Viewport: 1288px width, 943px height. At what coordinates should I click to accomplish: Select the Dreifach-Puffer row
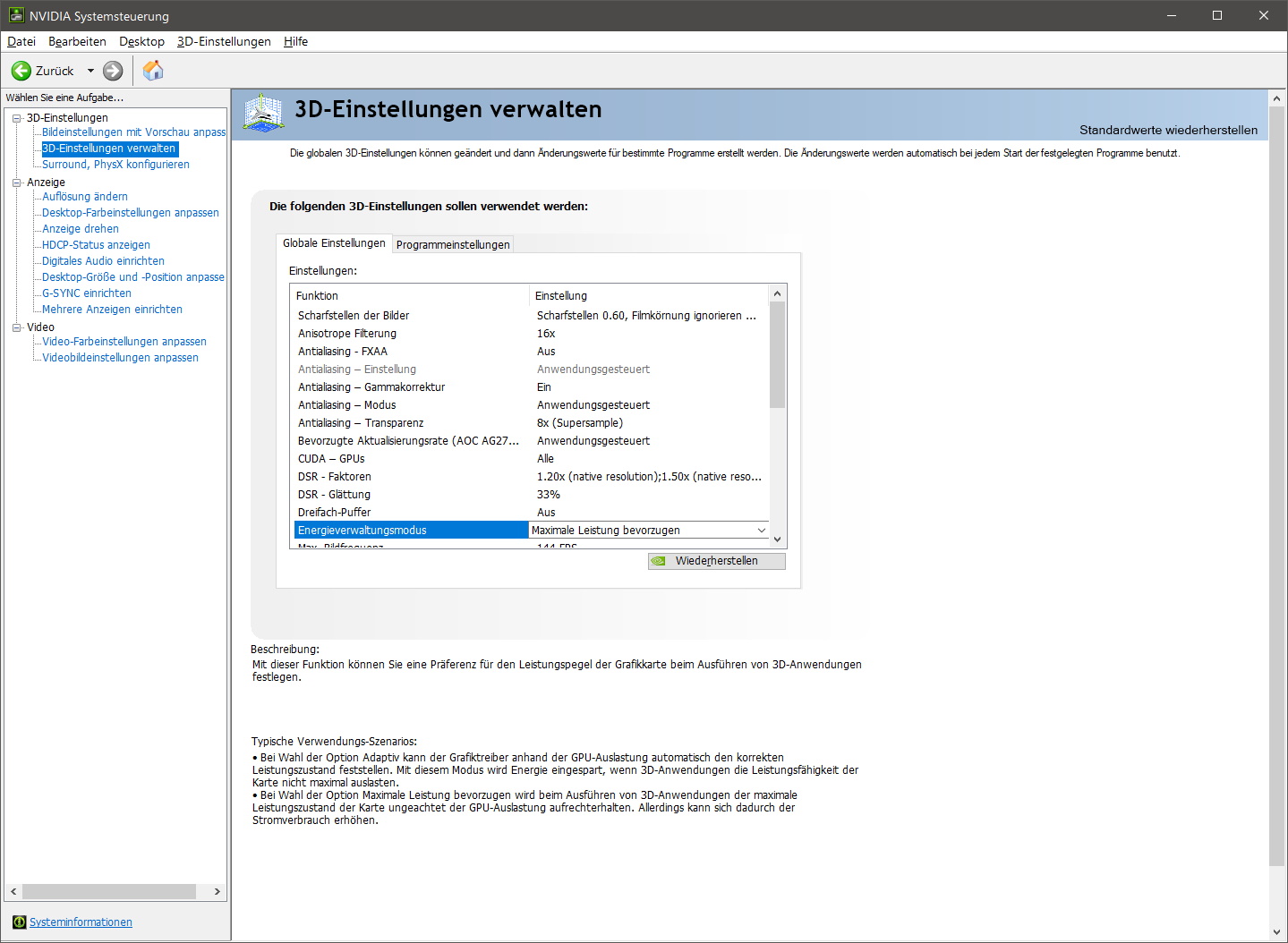coord(531,513)
